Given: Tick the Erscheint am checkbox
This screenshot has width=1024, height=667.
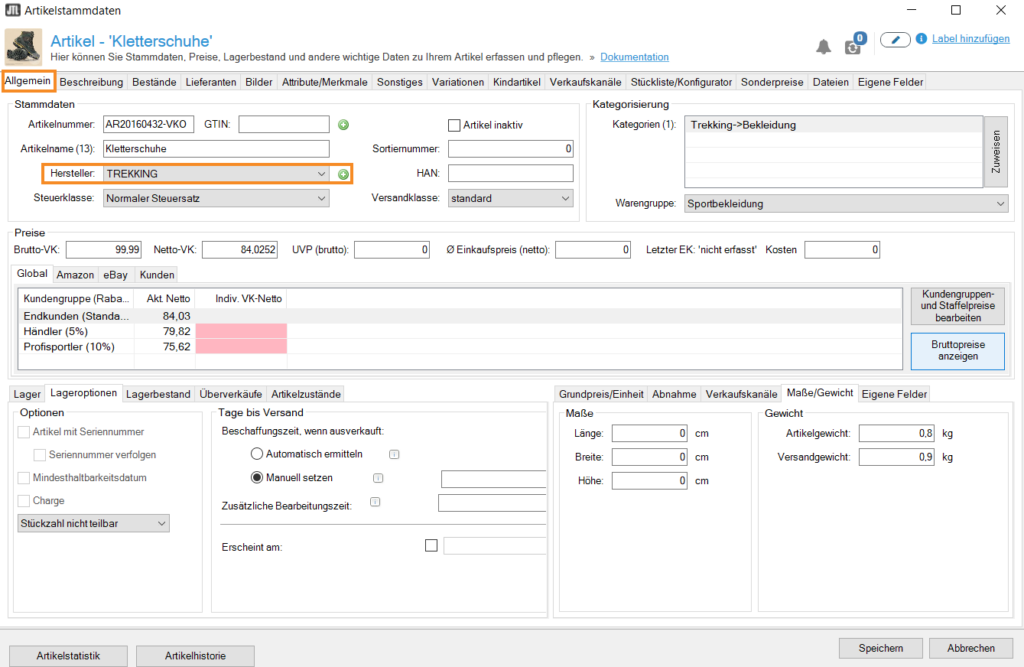Looking at the screenshot, I should click(x=431, y=546).
